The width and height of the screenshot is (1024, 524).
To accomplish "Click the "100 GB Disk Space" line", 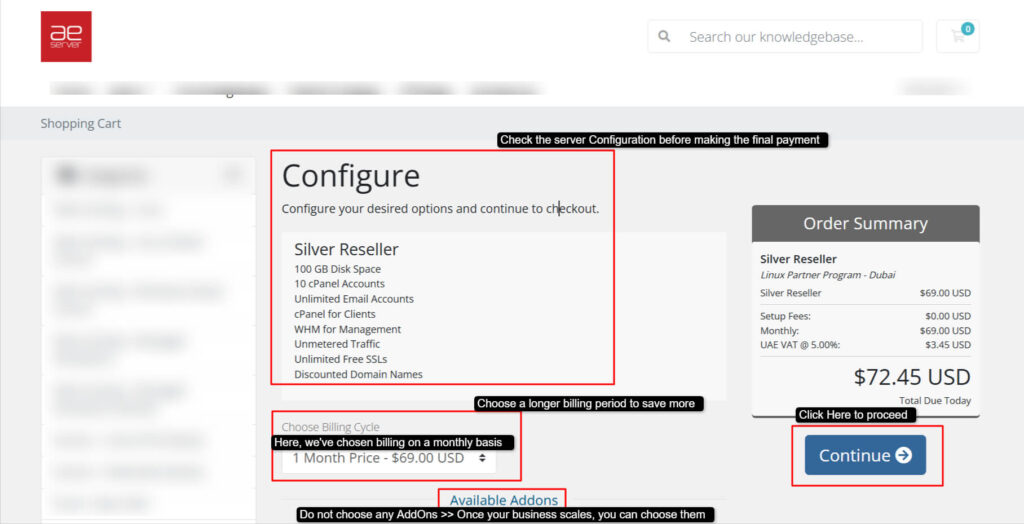I will pyautogui.click(x=337, y=269).
